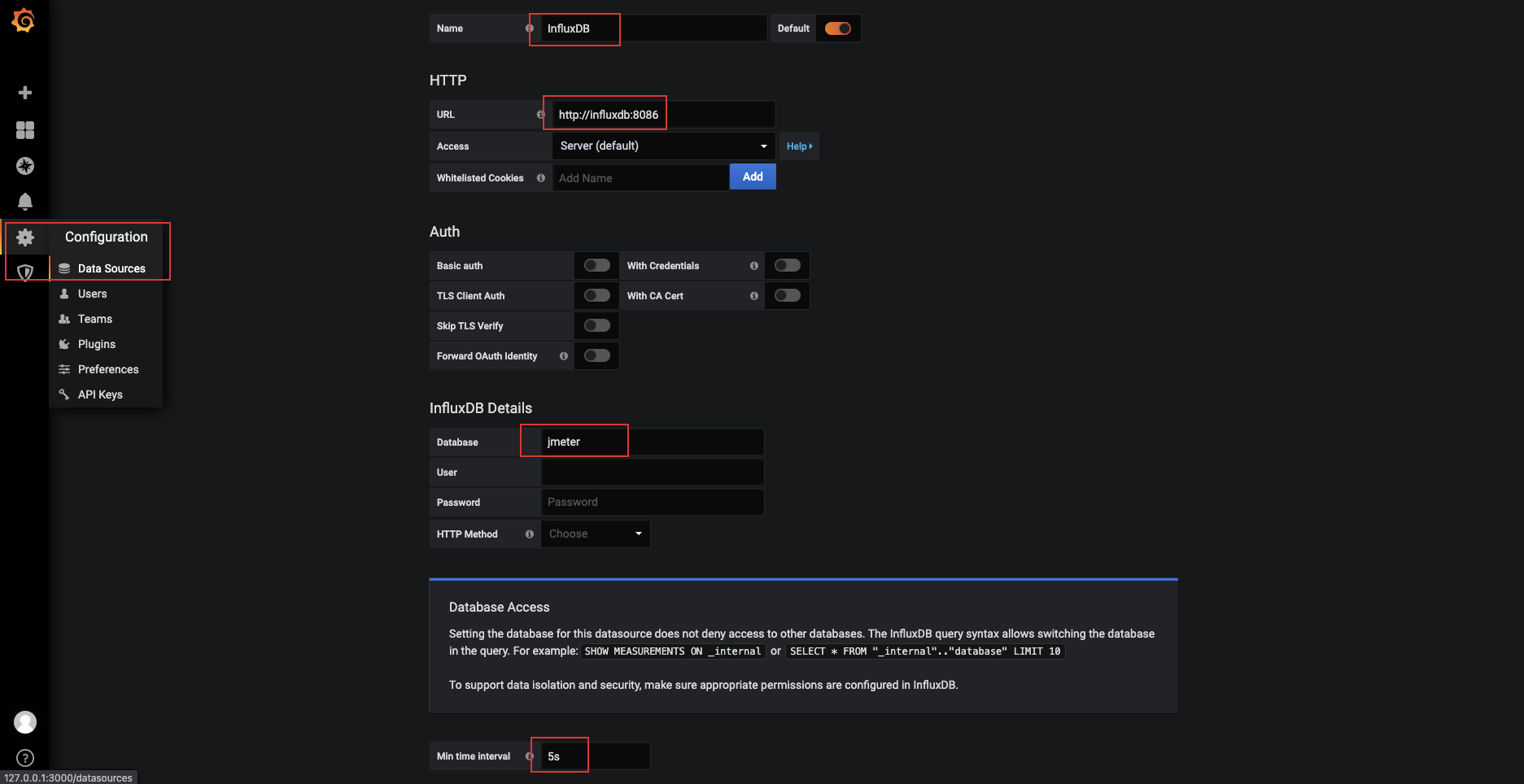Select API Keys in Configuration menu
1524x784 pixels.
[x=106, y=394]
